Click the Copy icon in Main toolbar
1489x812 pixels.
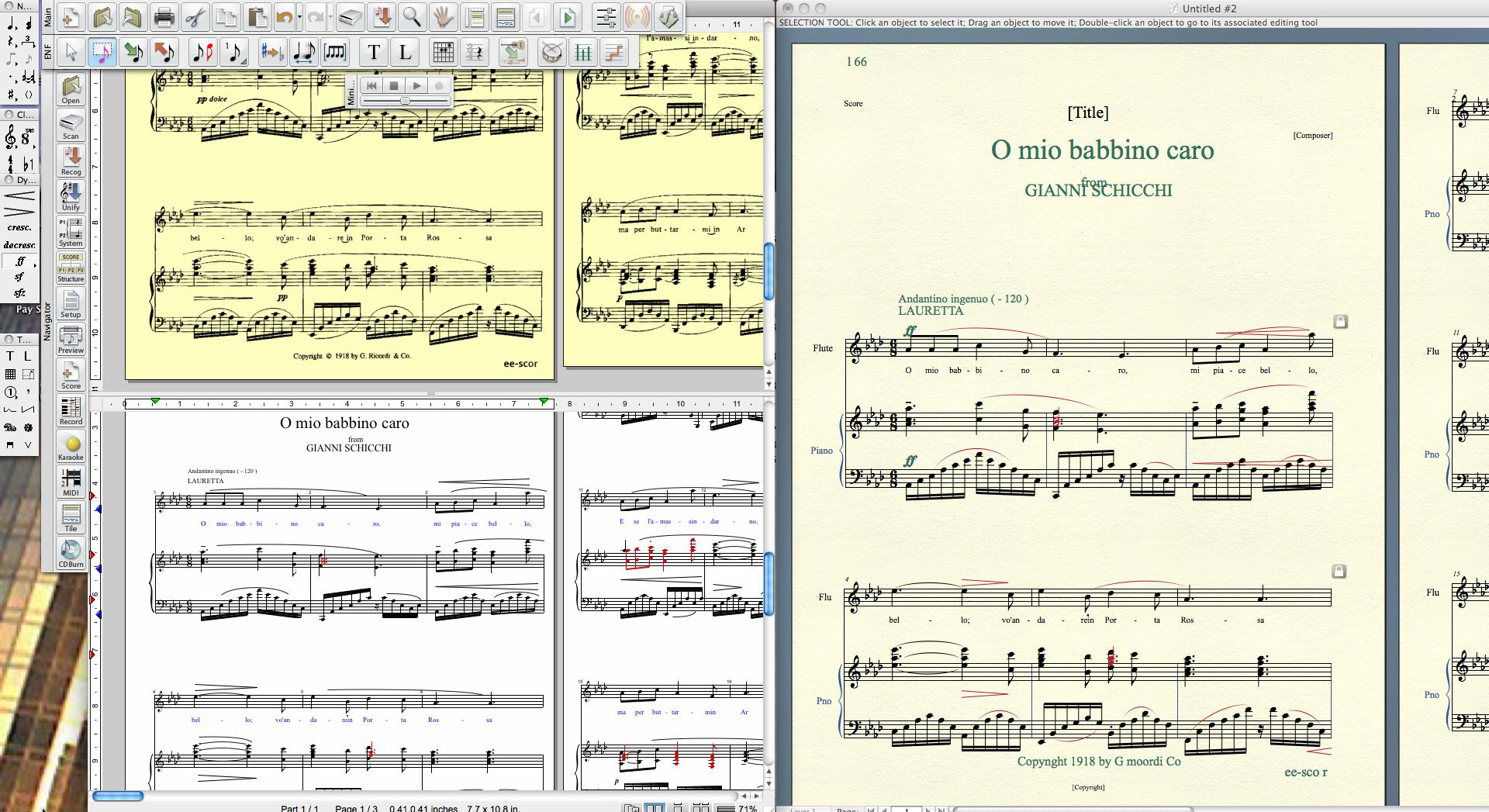pyautogui.click(x=226, y=16)
